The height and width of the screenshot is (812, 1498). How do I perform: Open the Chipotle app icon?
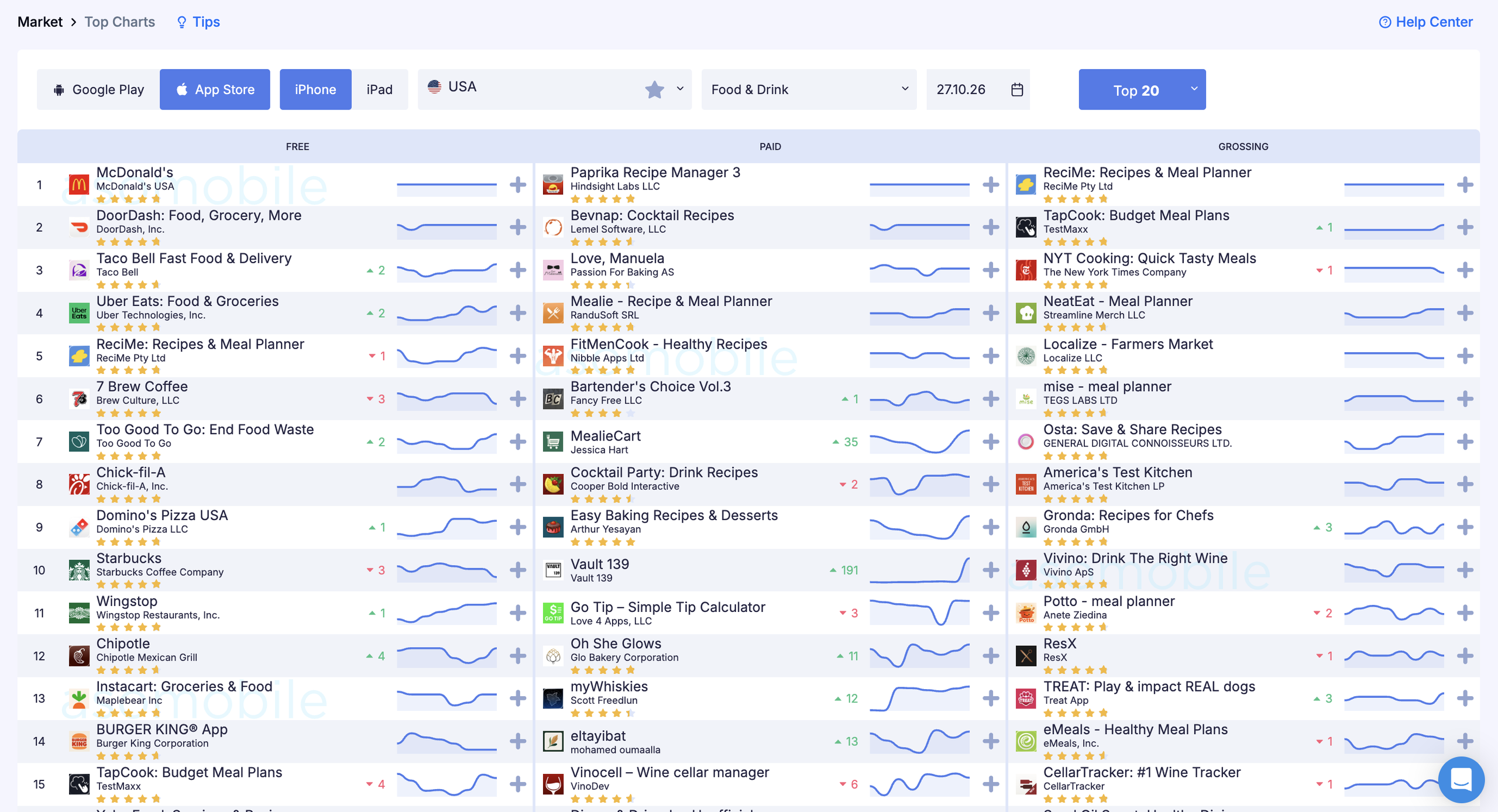(79, 656)
